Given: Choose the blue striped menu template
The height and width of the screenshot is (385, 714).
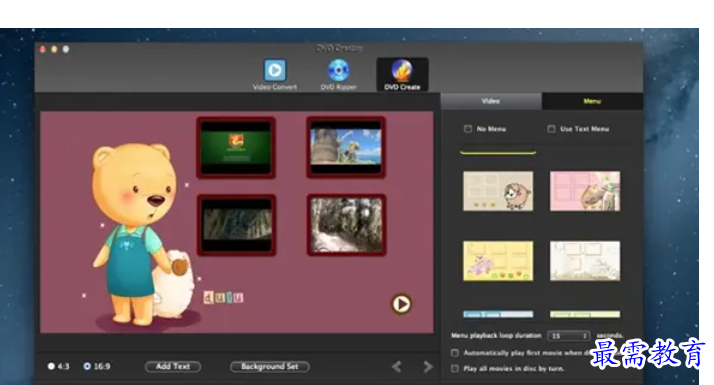Looking at the screenshot, I should pos(498,314).
